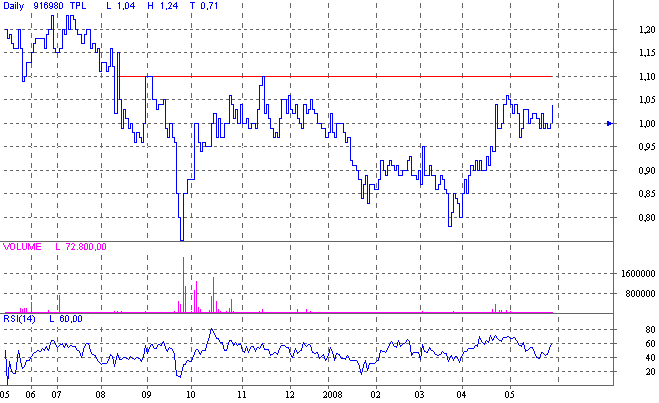The width and height of the screenshot is (659, 403).
Task: Click the '08' month label on time axis
Action: pyautogui.click(x=100, y=395)
